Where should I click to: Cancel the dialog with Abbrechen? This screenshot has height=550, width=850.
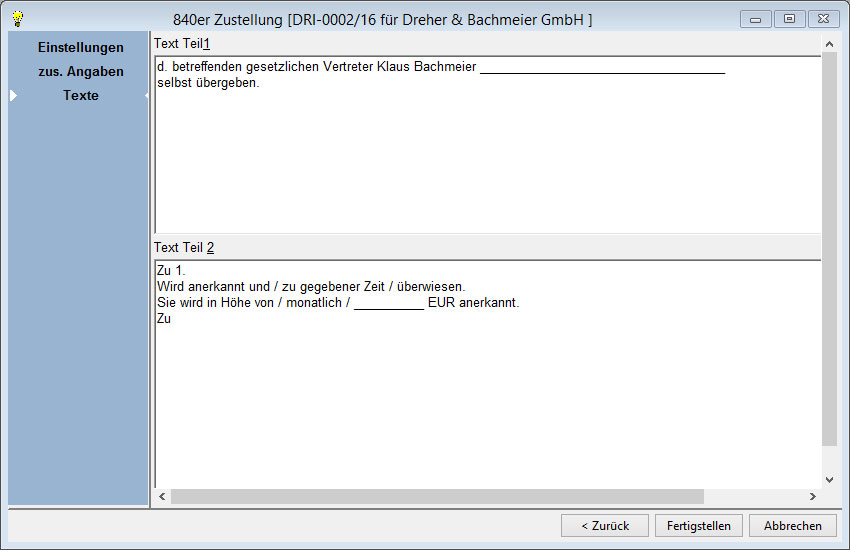click(x=792, y=525)
